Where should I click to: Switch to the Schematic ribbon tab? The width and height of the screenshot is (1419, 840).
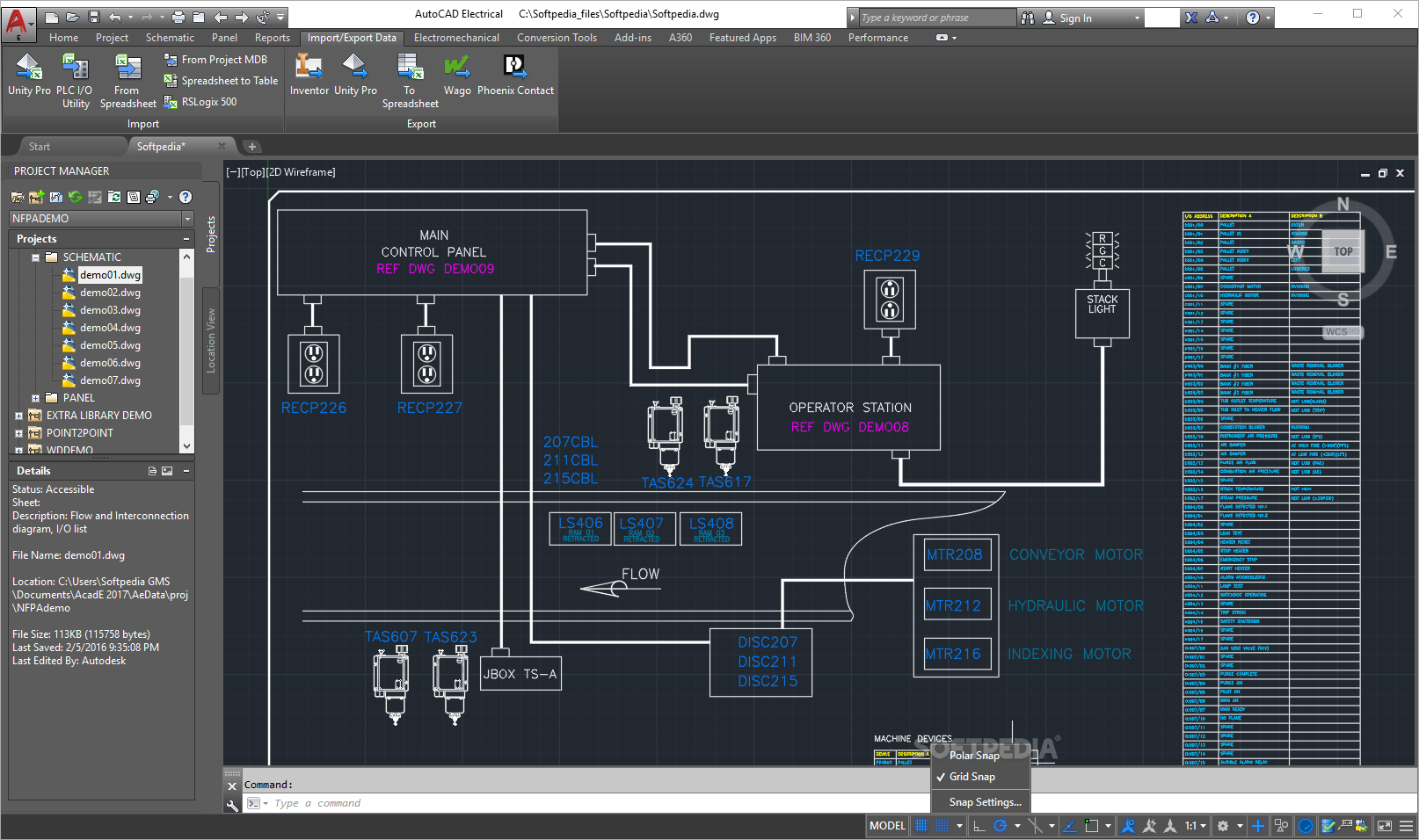point(170,38)
